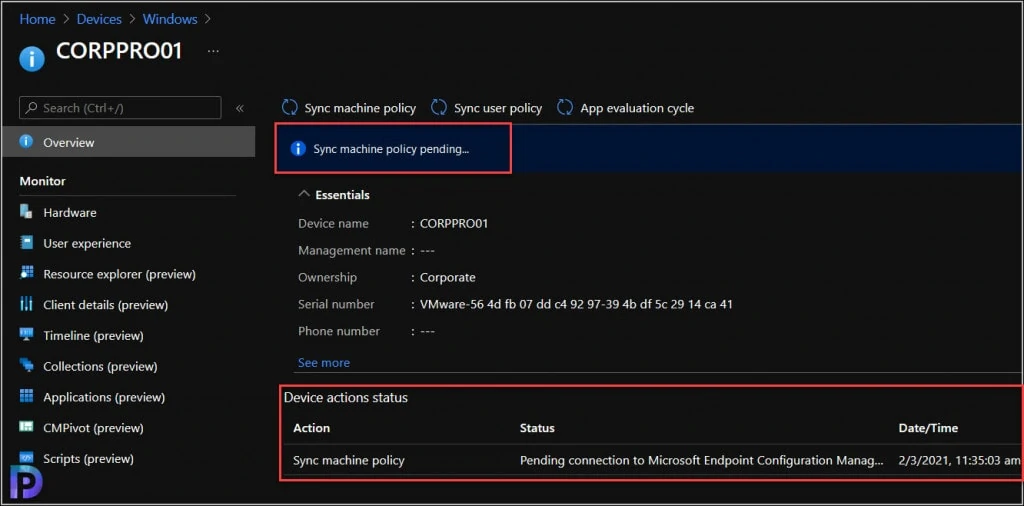The height and width of the screenshot is (506, 1024).
Task: Click the Applications grid icon
Action: (x=26, y=396)
